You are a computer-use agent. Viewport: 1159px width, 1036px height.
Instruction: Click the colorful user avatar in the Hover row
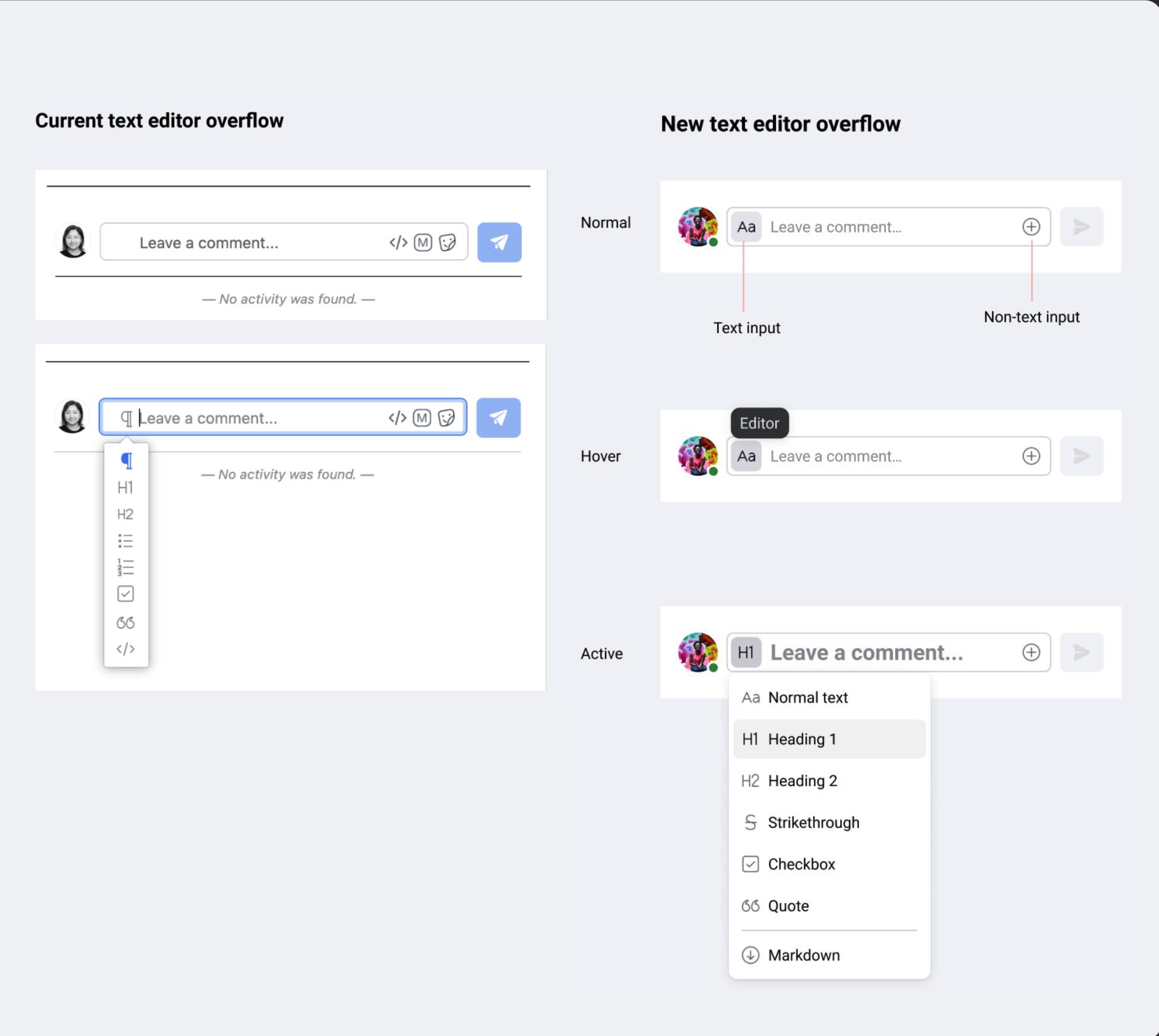point(698,455)
